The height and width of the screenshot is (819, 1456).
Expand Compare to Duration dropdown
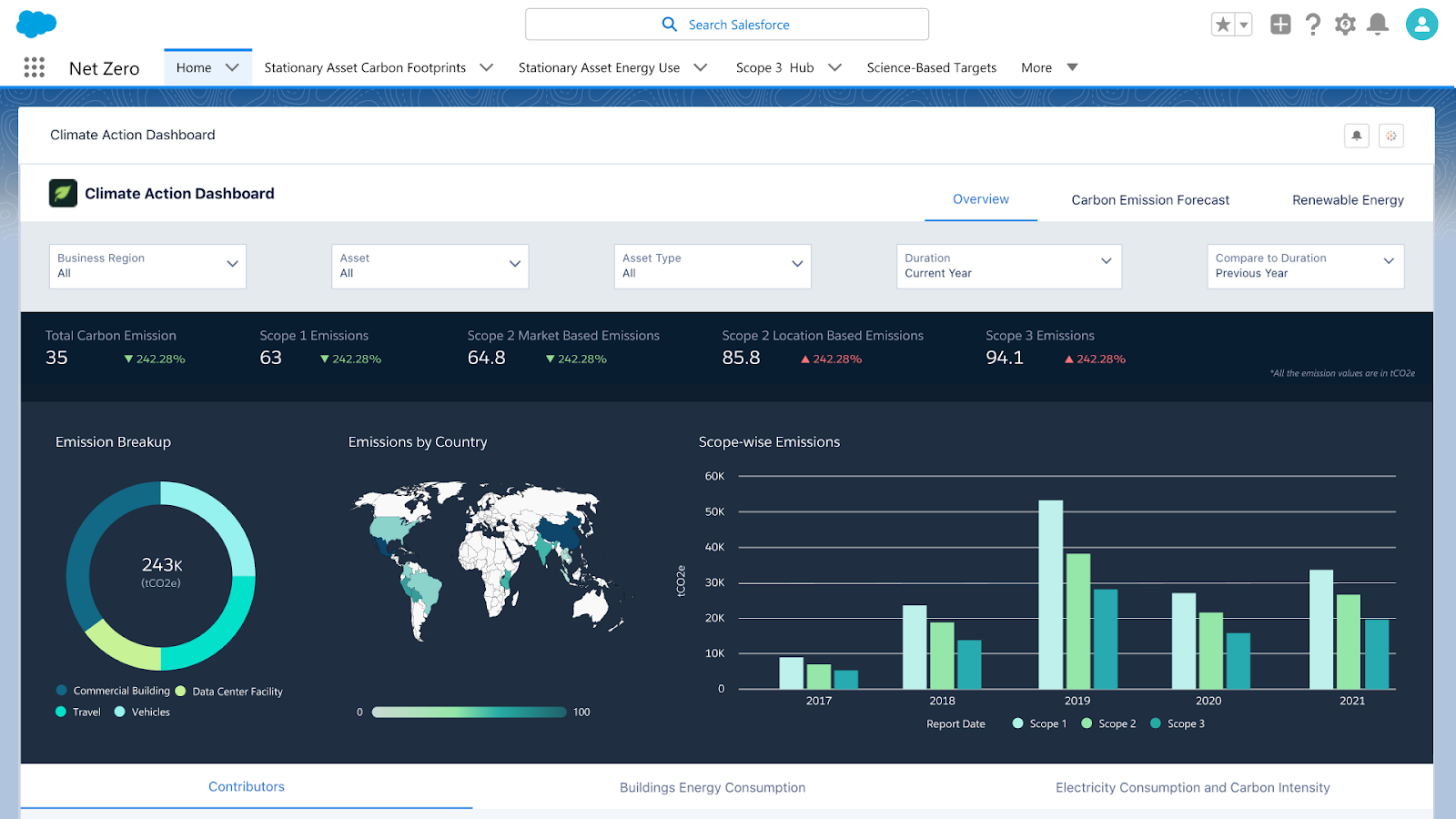1305,266
